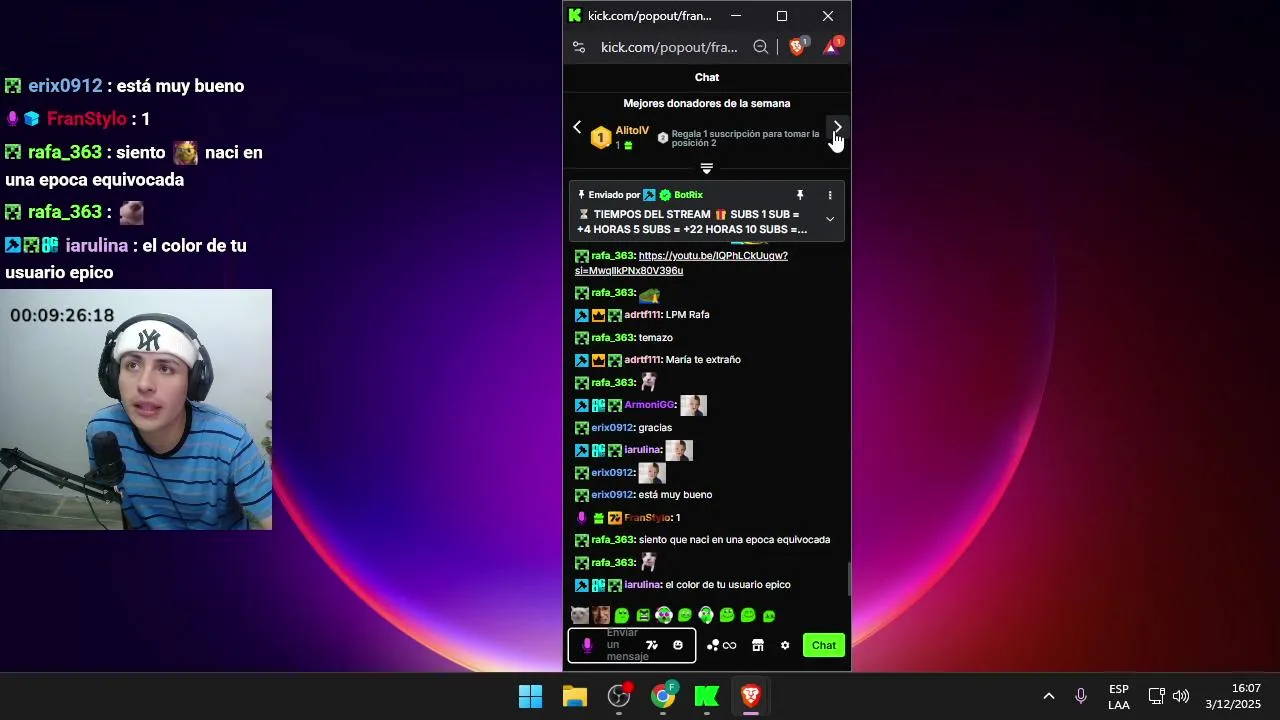Click iarulina's face emote image in chat

[x=679, y=450]
